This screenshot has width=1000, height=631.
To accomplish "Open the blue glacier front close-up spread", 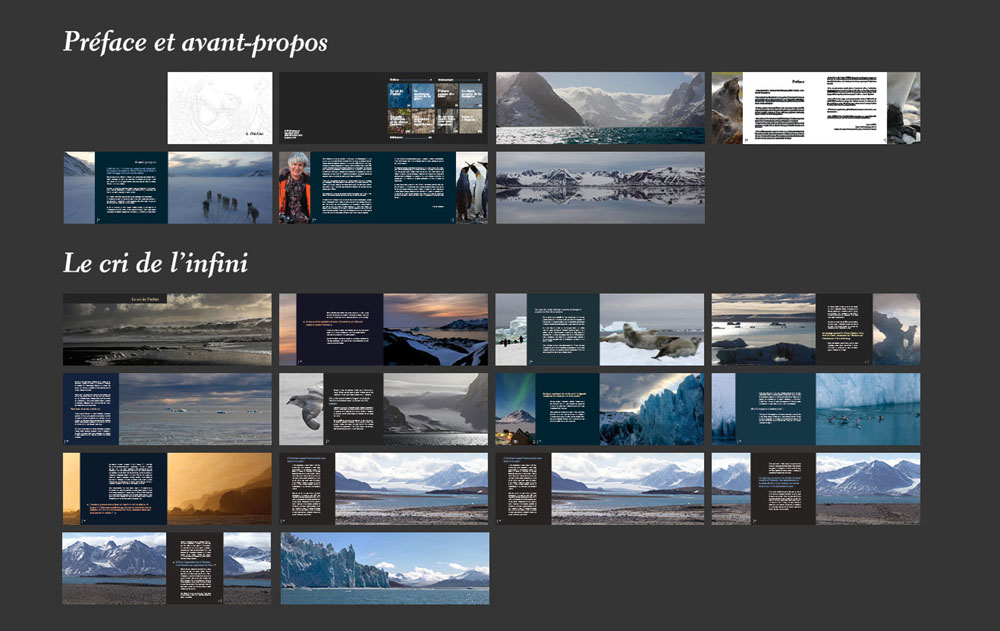I will 670,408.
